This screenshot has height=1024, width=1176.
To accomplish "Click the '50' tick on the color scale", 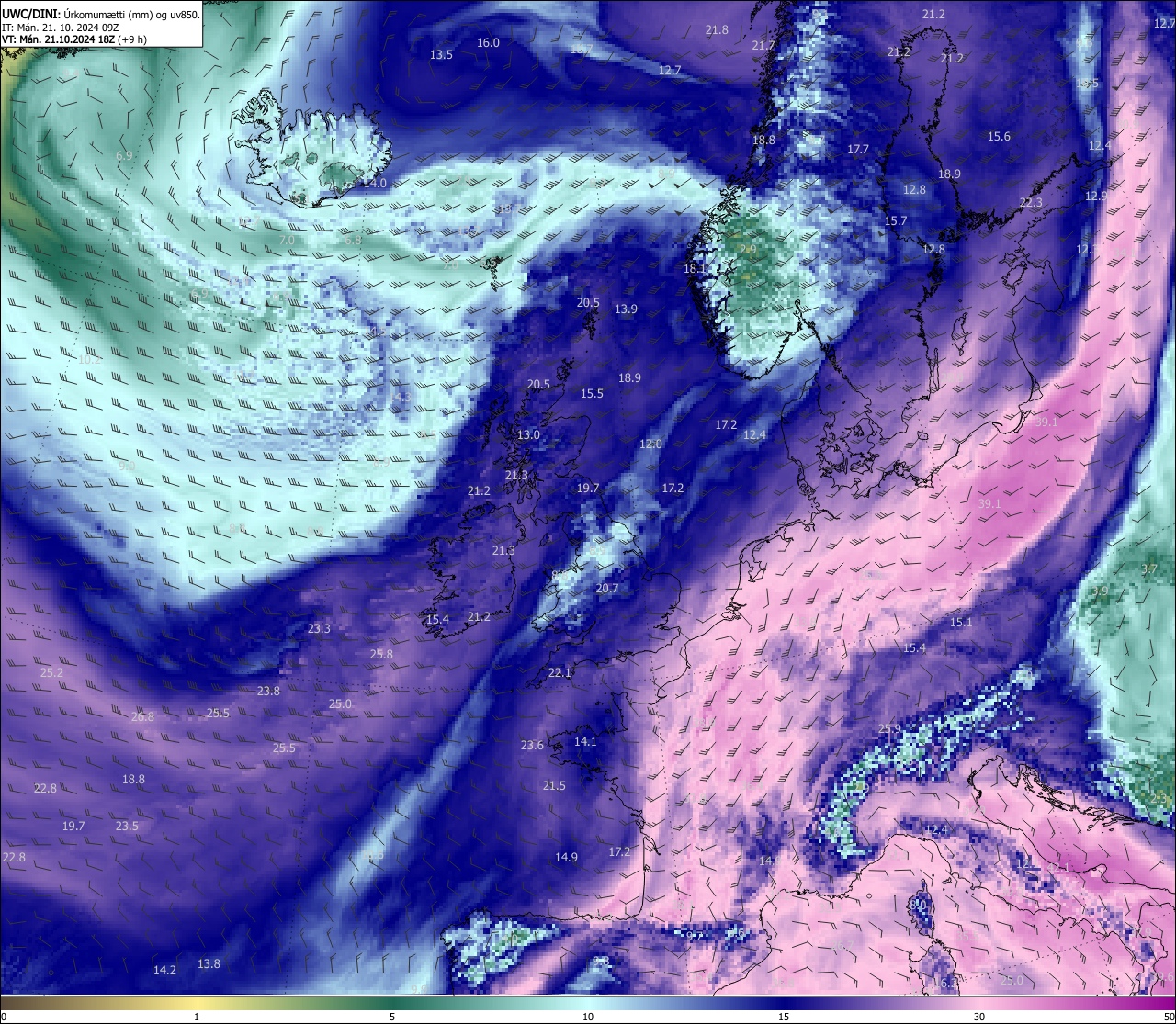I will (1168, 1017).
